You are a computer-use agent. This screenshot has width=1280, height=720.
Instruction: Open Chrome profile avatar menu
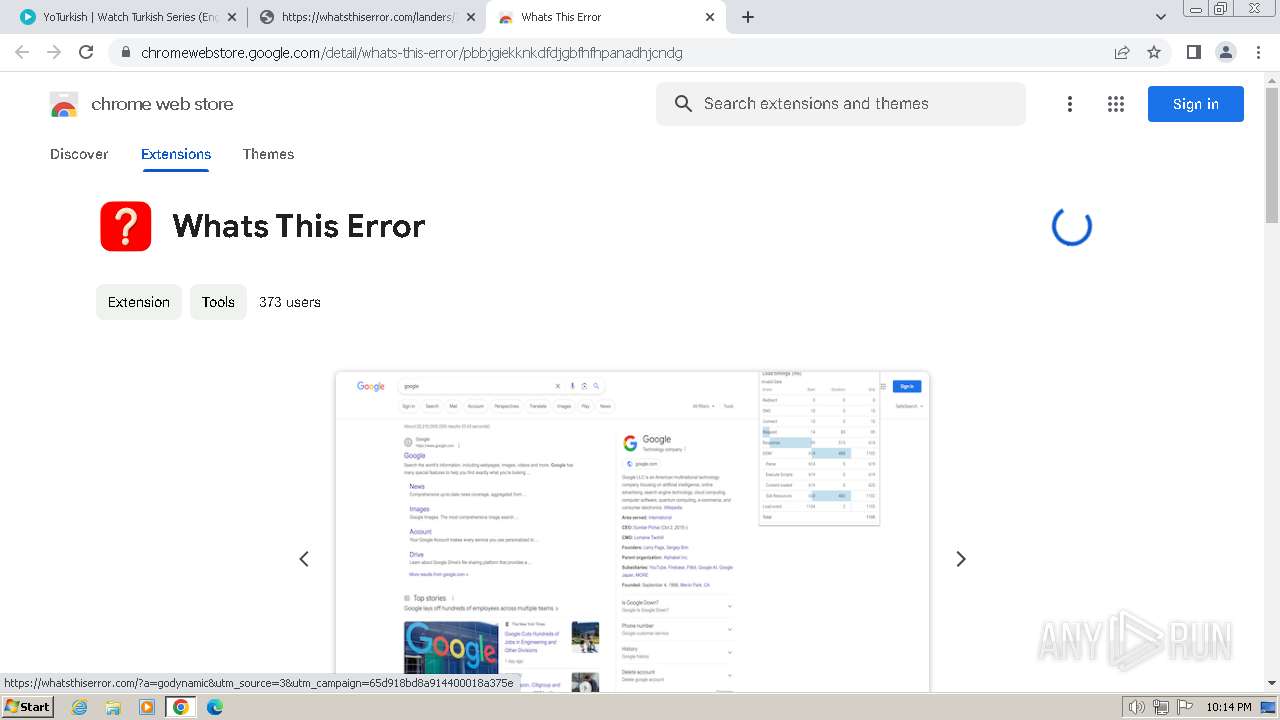(1225, 52)
